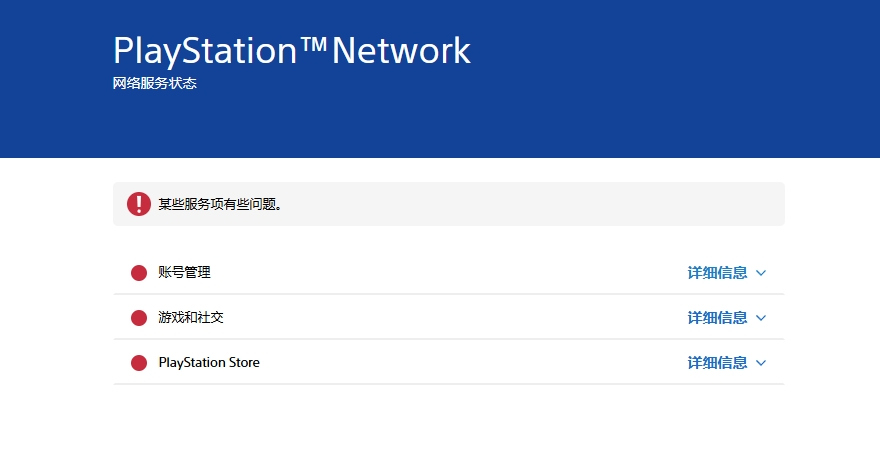Viewport: 880px width, 458px height.
Task: Click the 网络服务状态 subtitle in header
Action: click(155, 84)
